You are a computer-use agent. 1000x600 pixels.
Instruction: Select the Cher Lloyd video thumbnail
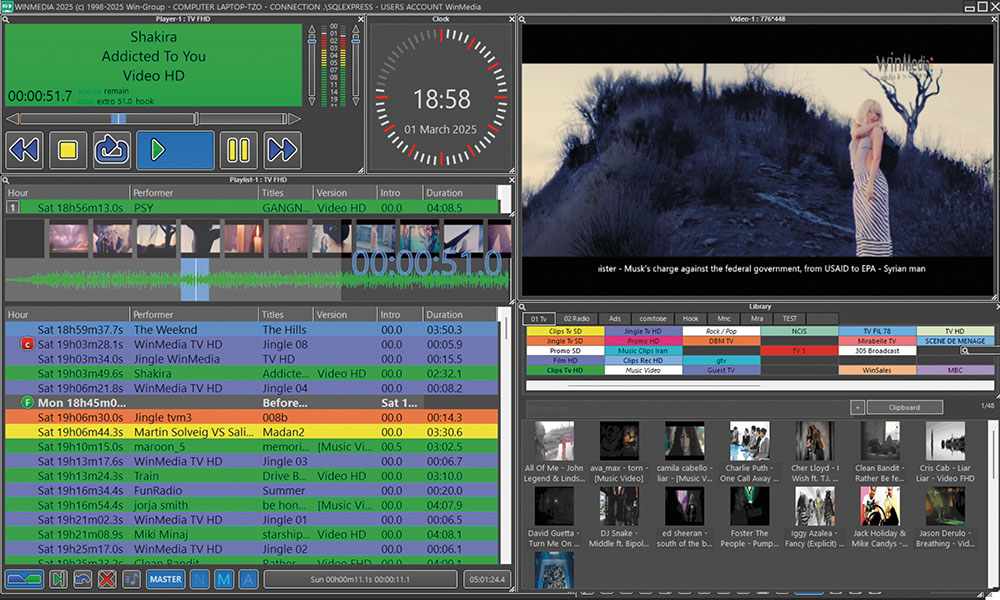tap(814, 441)
